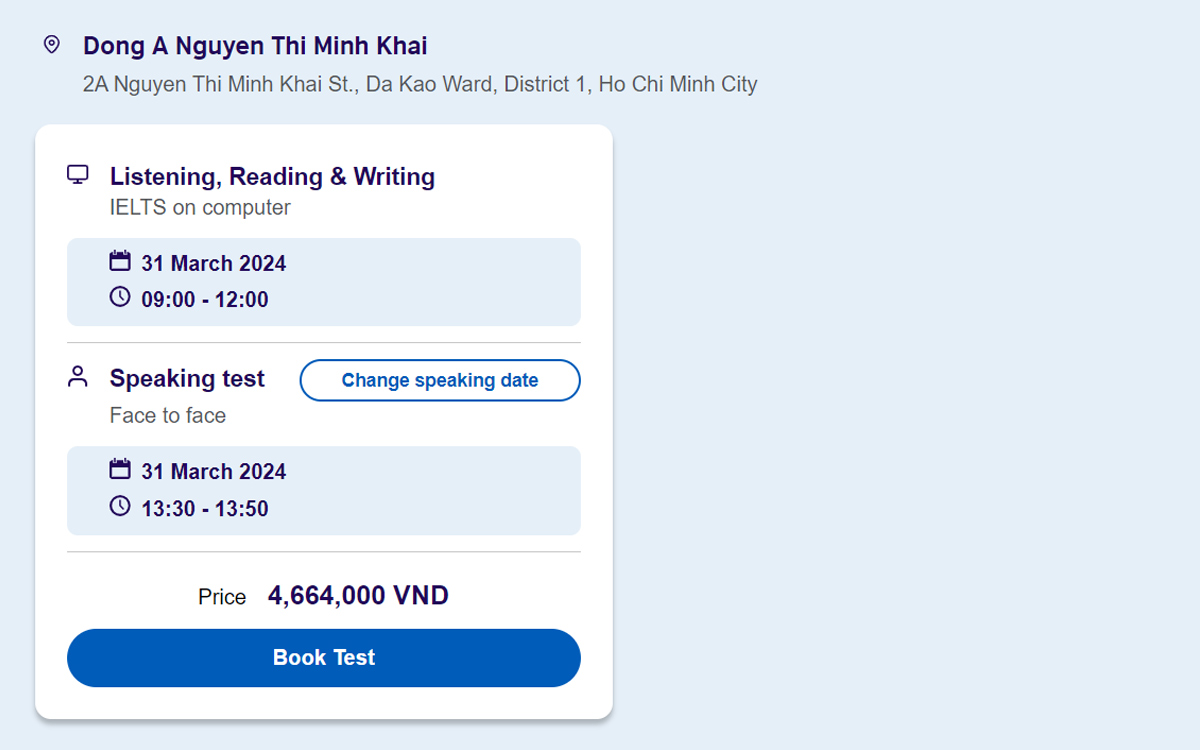Image resolution: width=1200 pixels, height=750 pixels.
Task: Click the price 4,664,000 VND
Action: [358, 595]
